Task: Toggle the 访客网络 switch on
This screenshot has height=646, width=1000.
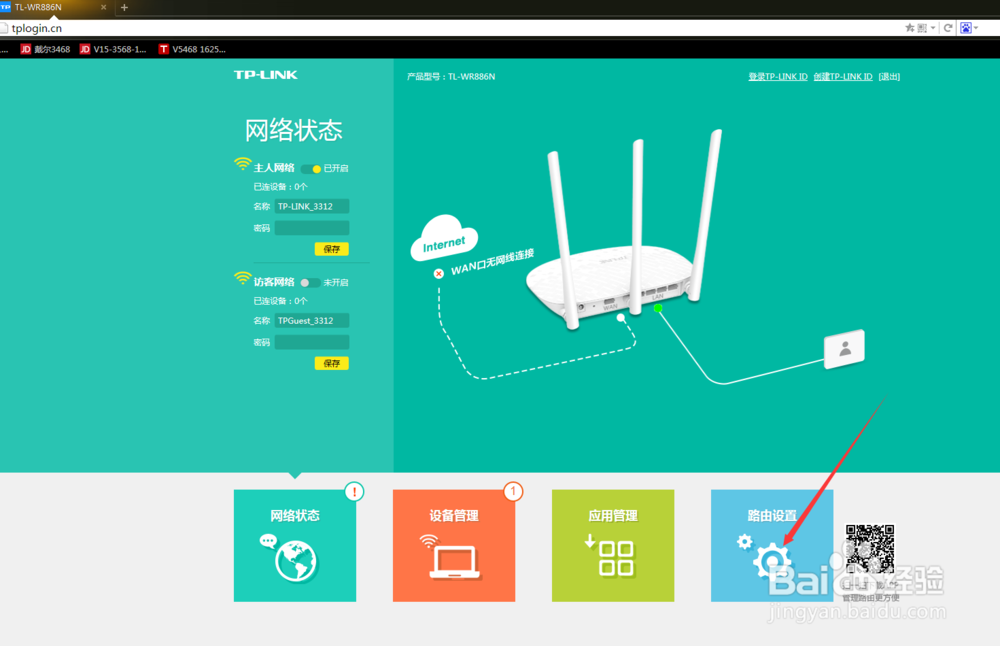Action: (310, 283)
